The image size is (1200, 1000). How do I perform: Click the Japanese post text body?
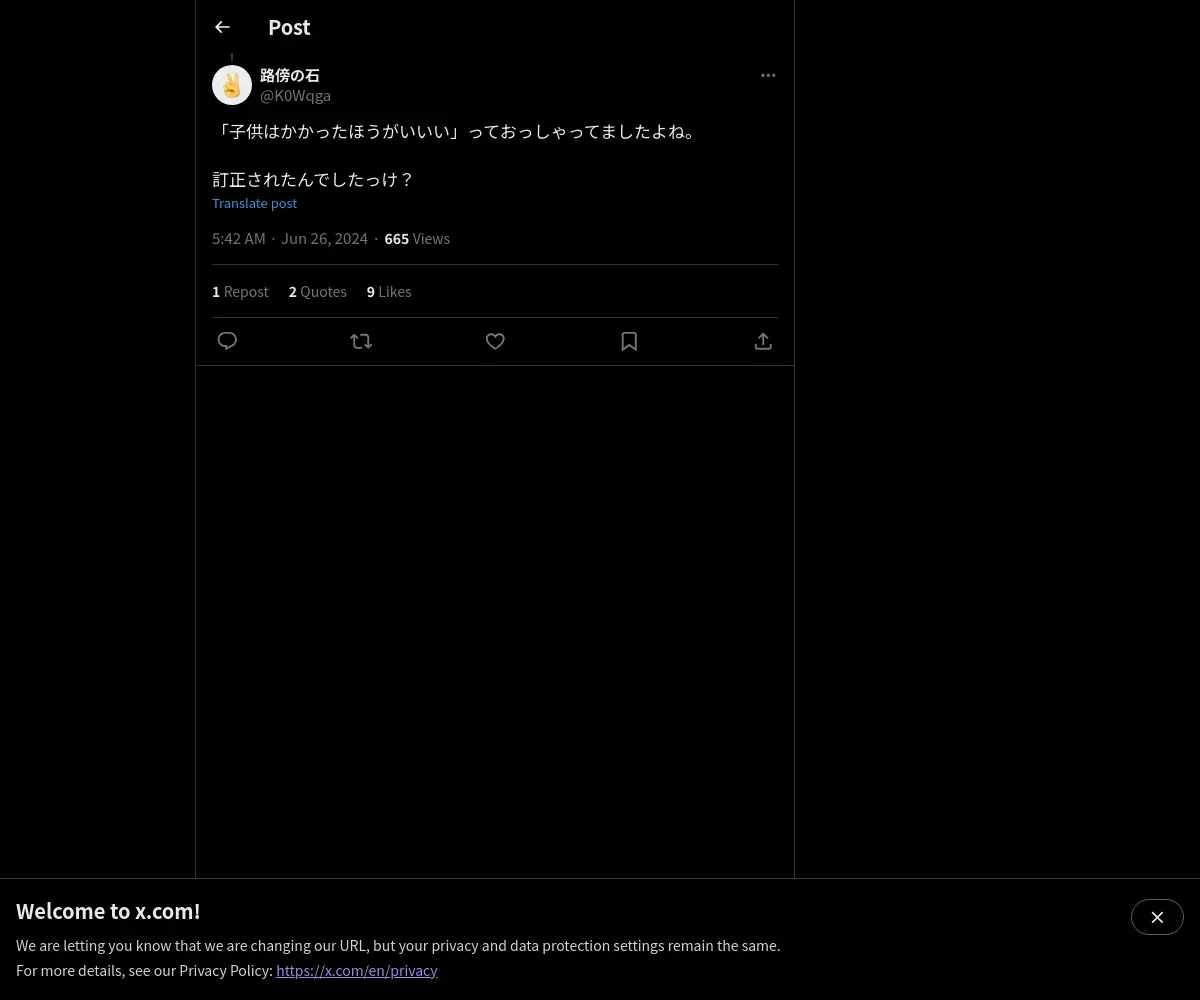point(456,155)
